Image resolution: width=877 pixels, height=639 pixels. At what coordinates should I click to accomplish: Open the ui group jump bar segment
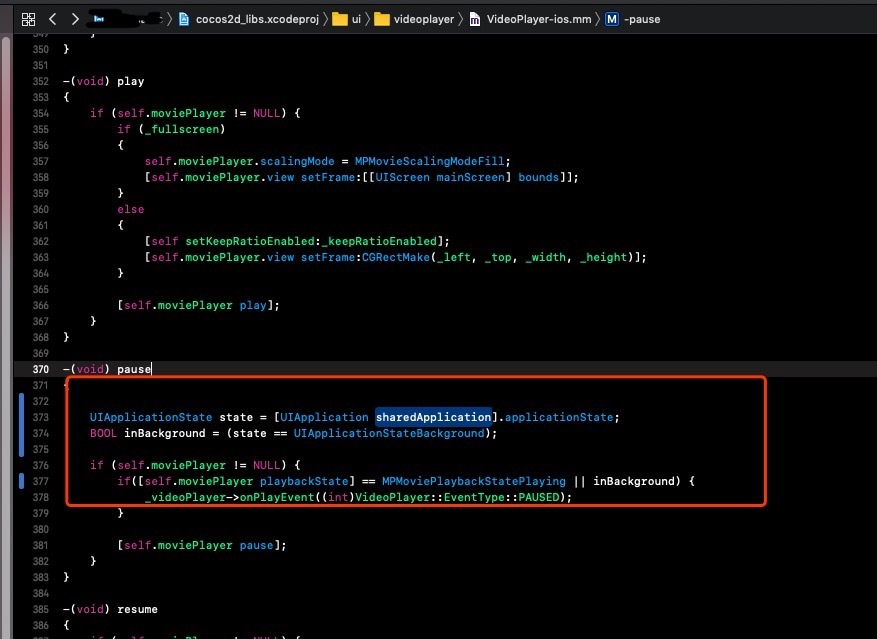356,20
